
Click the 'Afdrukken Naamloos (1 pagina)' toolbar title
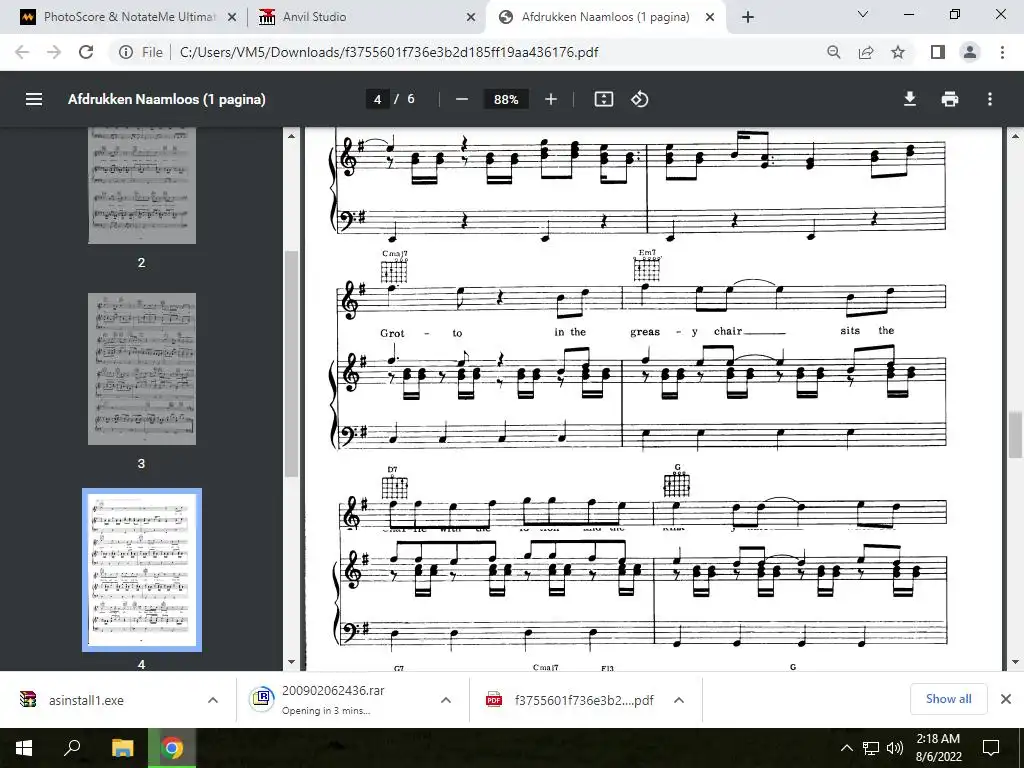tap(167, 99)
